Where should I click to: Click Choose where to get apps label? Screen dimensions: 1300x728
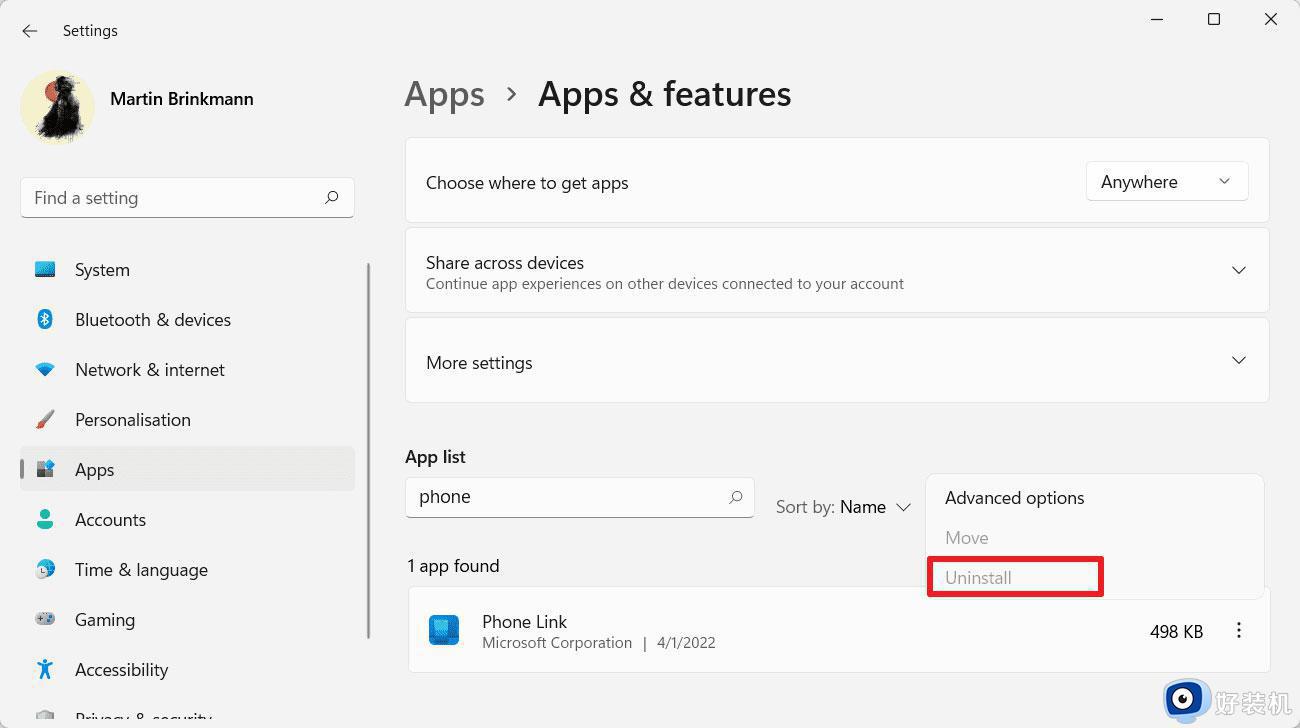click(527, 183)
